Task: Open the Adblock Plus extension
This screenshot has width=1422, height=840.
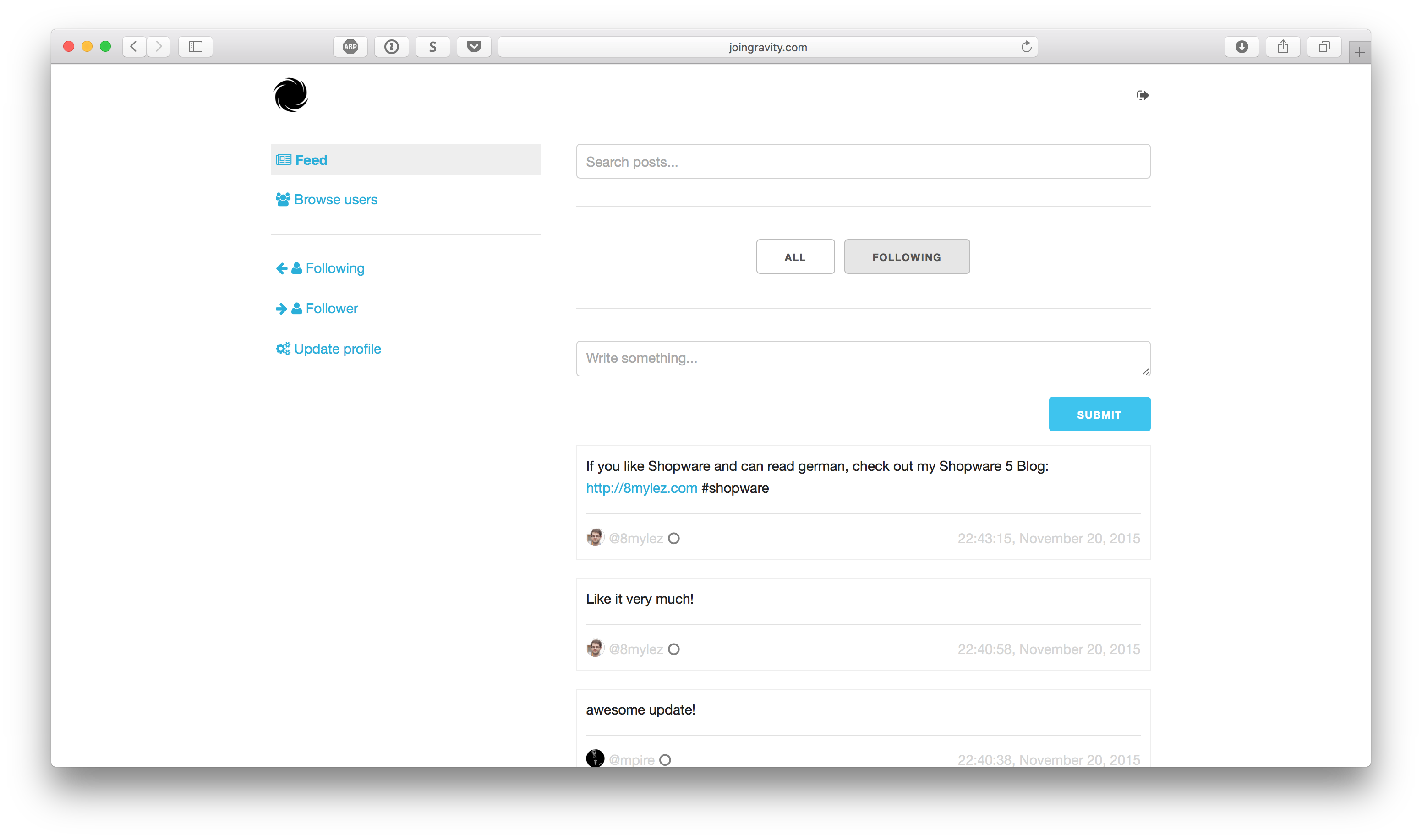Action: pos(350,47)
